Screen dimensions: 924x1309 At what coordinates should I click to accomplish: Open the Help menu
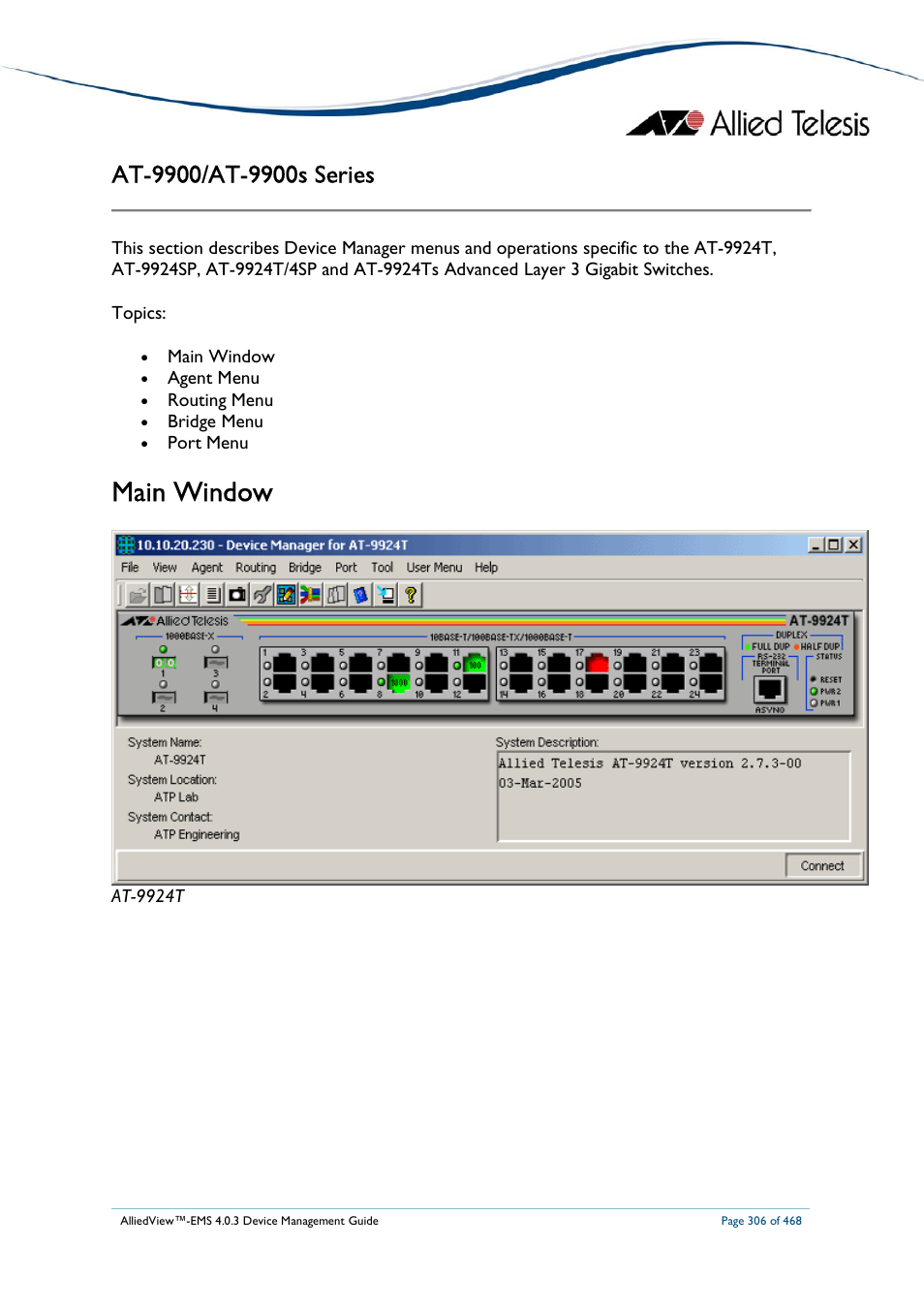pos(486,568)
